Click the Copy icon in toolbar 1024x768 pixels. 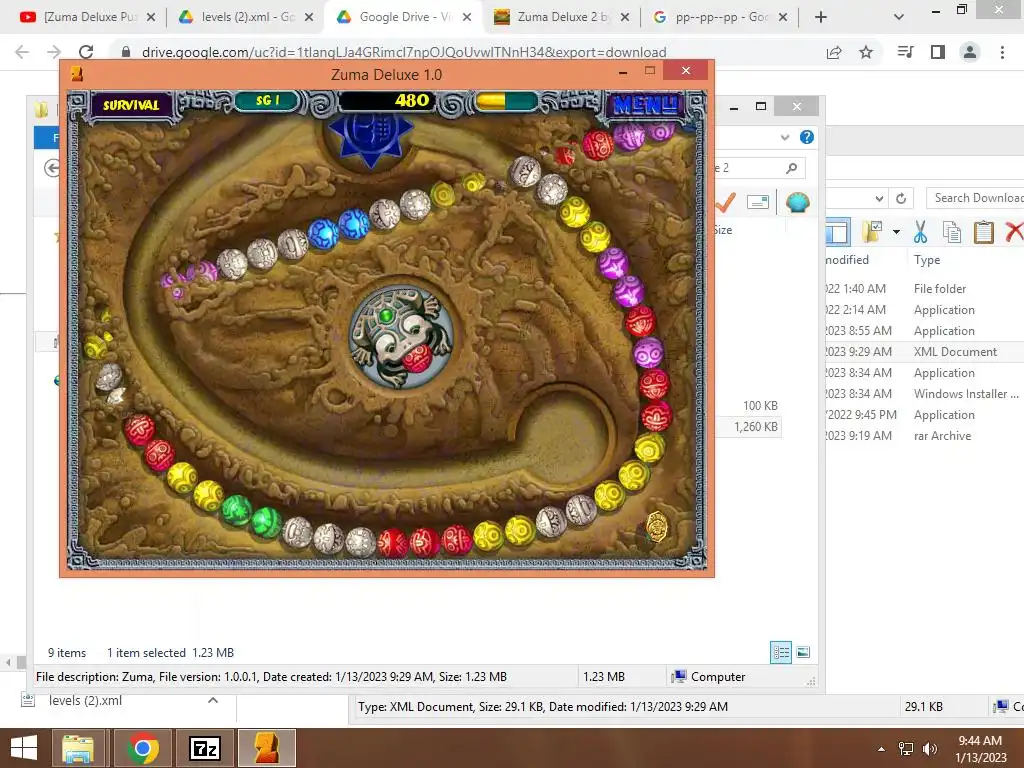pyautogui.click(x=952, y=232)
